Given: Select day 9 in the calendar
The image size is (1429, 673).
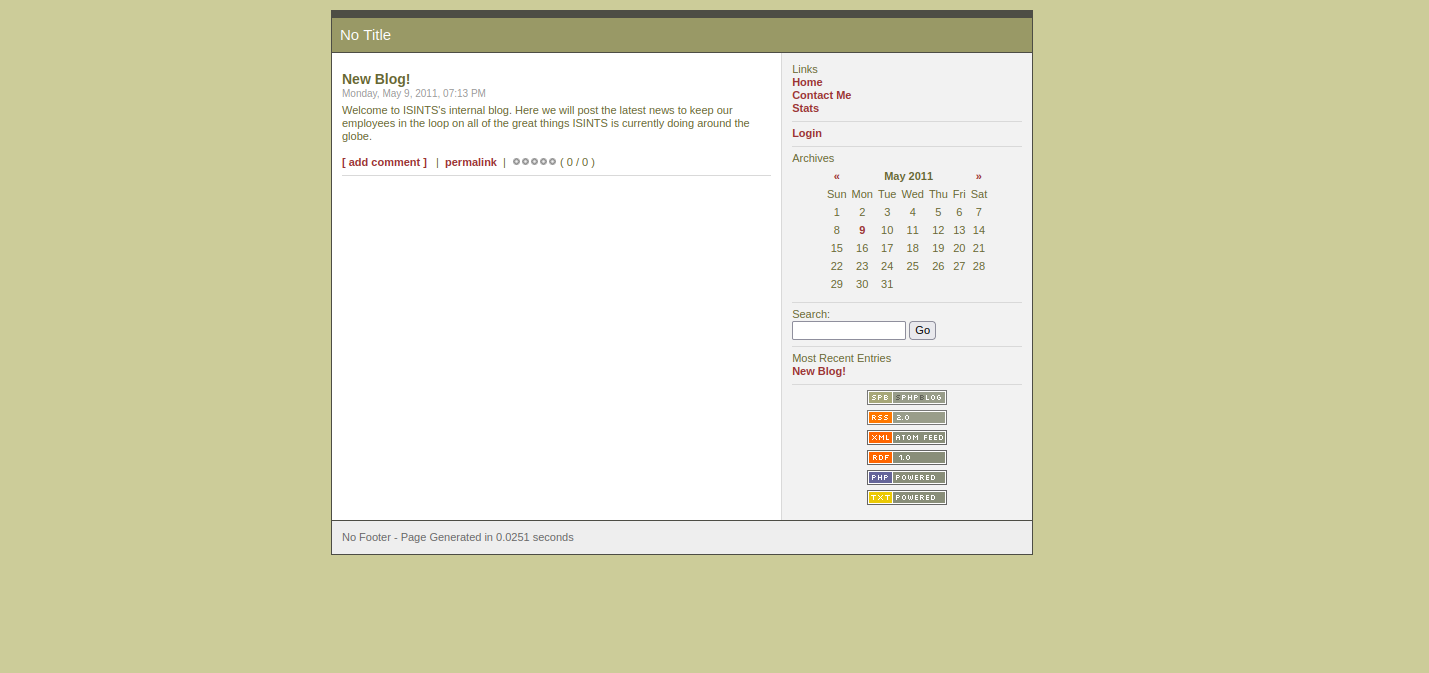Looking at the screenshot, I should (x=862, y=230).
